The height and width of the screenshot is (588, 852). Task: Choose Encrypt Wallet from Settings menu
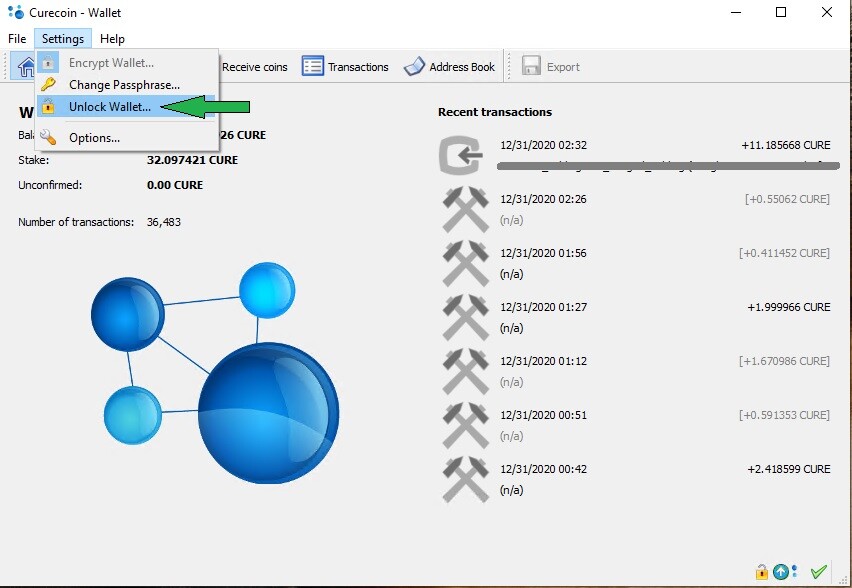coord(127,63)
